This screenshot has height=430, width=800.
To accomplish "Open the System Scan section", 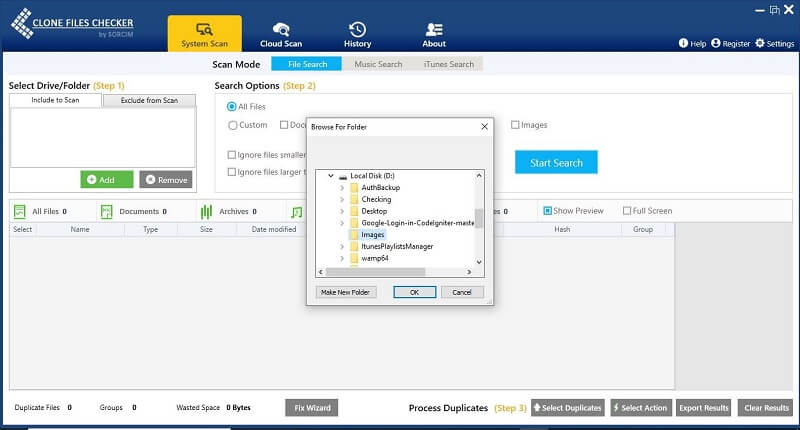I will coord(204,34).
